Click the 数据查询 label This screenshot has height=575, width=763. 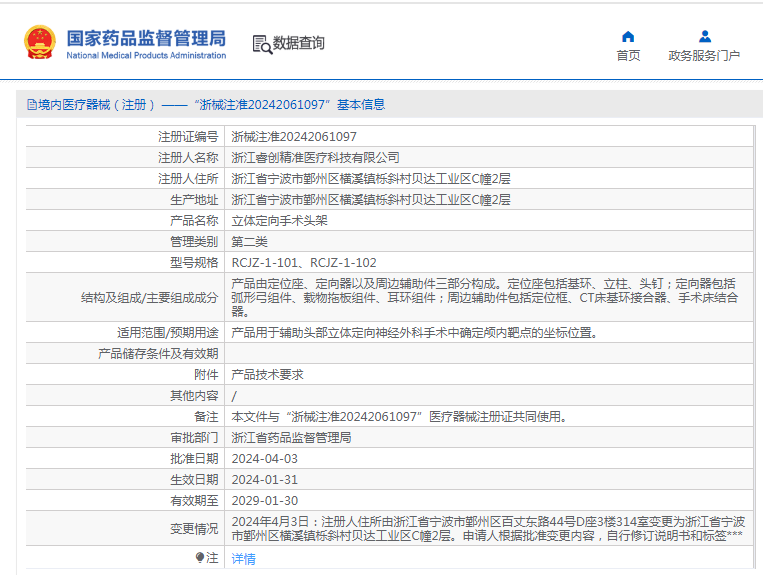coord(298,43)
